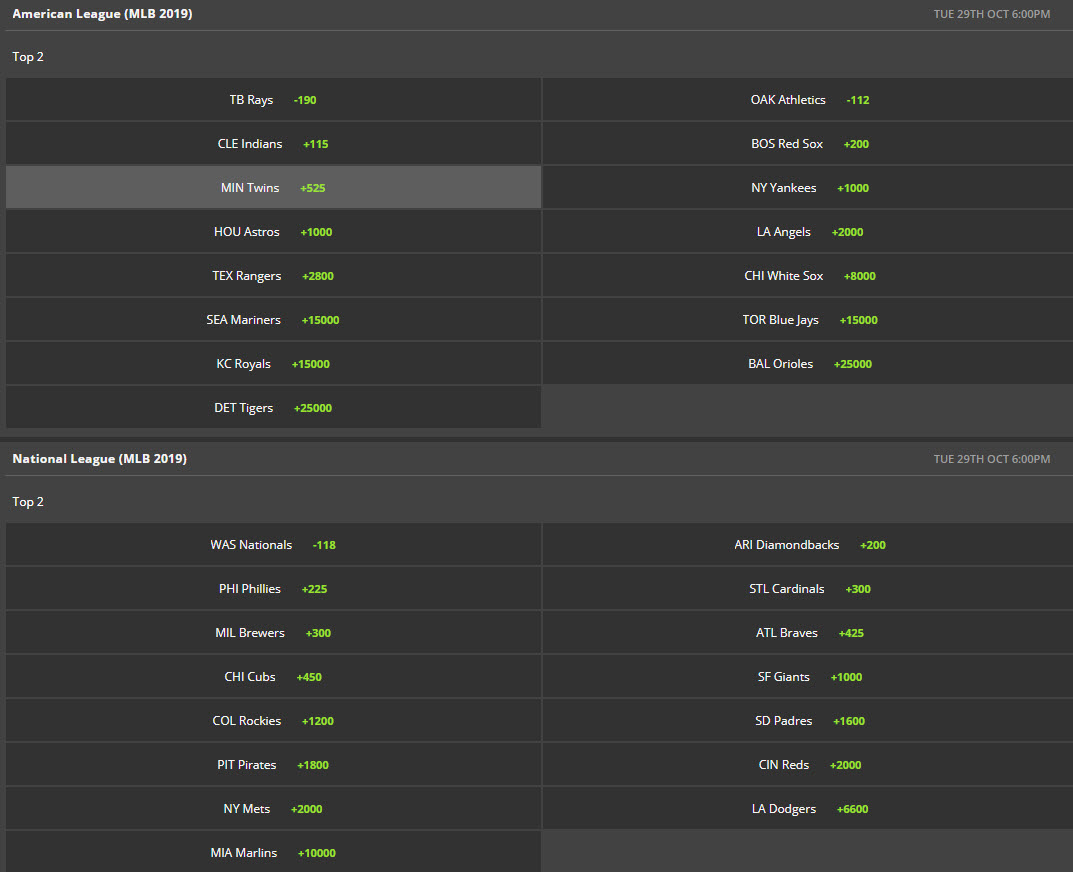Viewport: 1073px width, 872px height.
Task: Select BAL Orioles at +25000
Action: 808,363
